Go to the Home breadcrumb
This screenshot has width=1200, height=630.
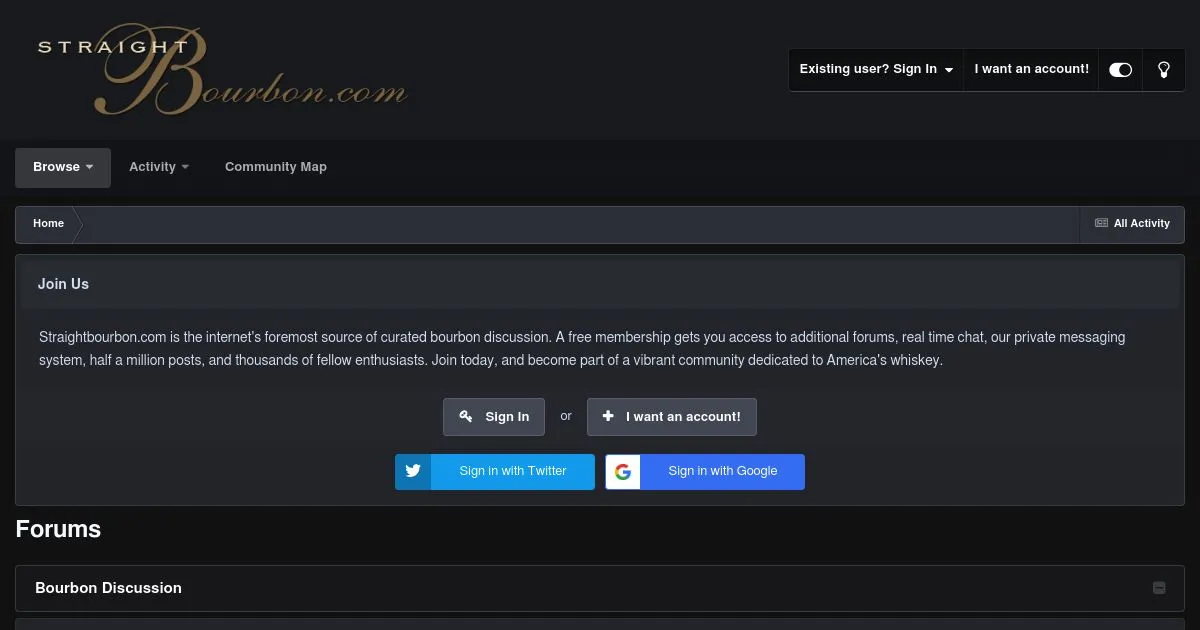point(48,224)
